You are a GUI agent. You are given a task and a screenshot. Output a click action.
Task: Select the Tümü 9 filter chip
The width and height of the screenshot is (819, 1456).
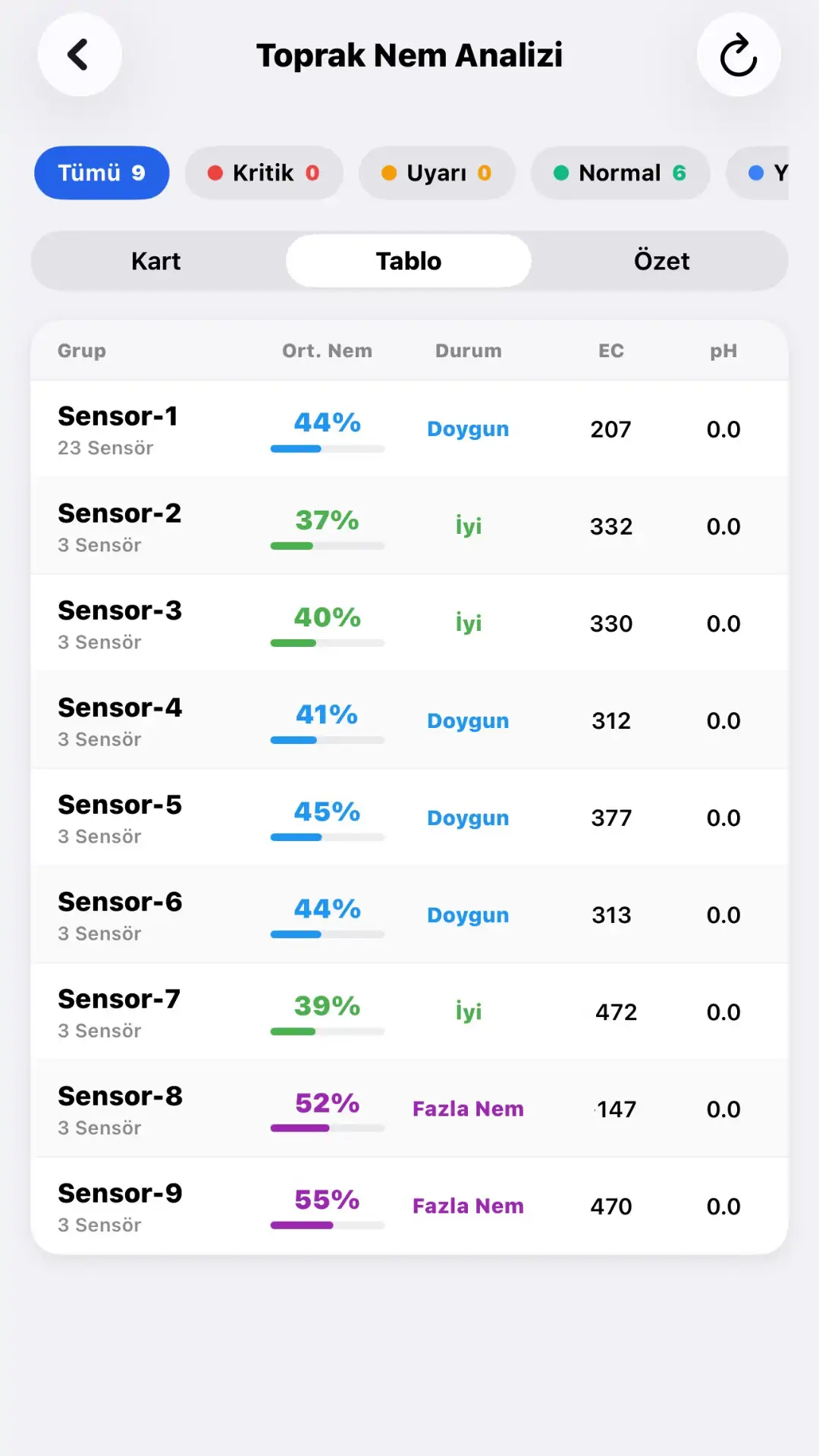coord(102,173)
